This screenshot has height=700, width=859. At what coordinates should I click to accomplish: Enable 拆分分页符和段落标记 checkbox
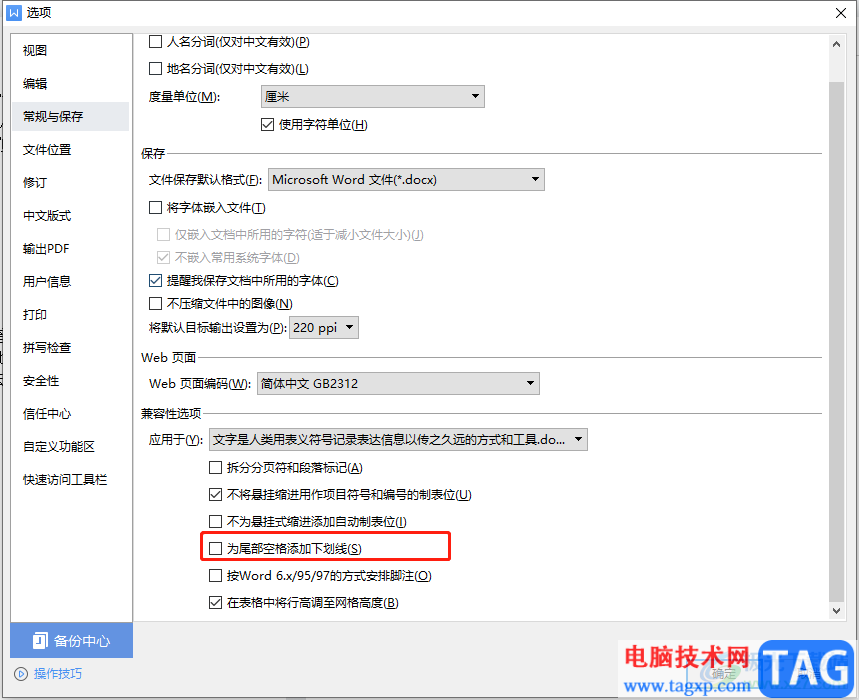coord(215,468)
